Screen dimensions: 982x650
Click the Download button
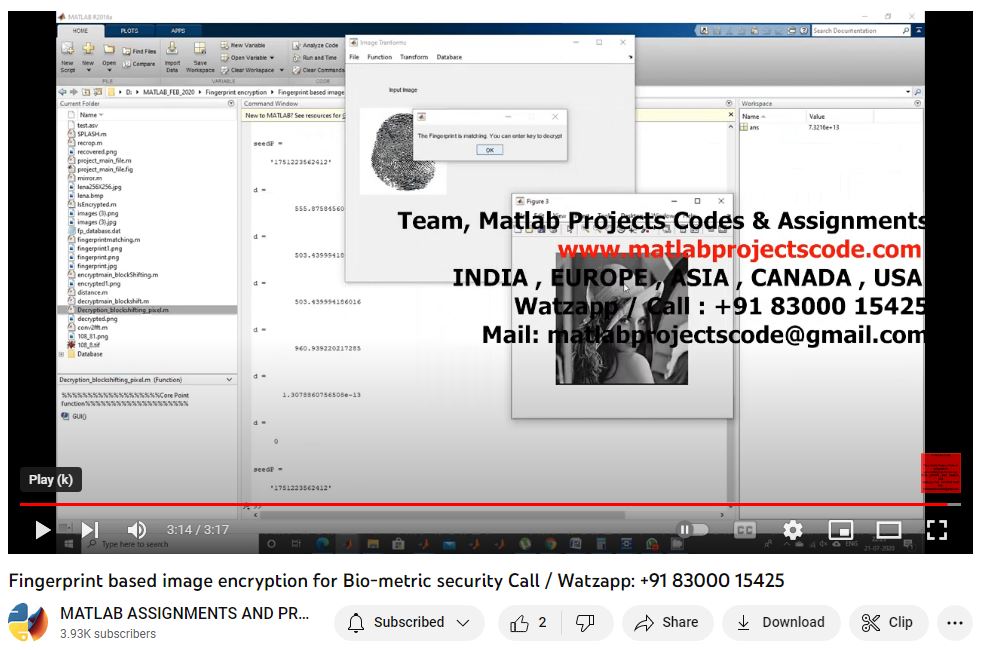781,623
